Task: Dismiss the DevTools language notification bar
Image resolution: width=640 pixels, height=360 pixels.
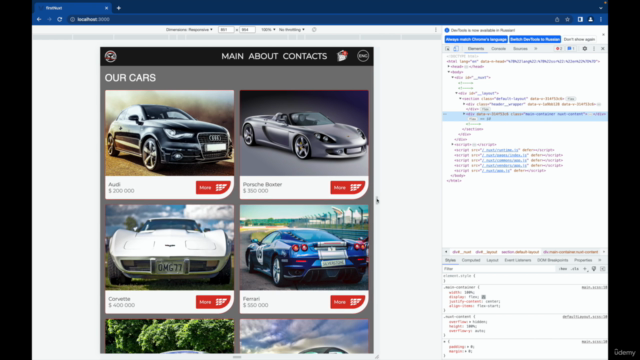Action: (x=603, y=35)
